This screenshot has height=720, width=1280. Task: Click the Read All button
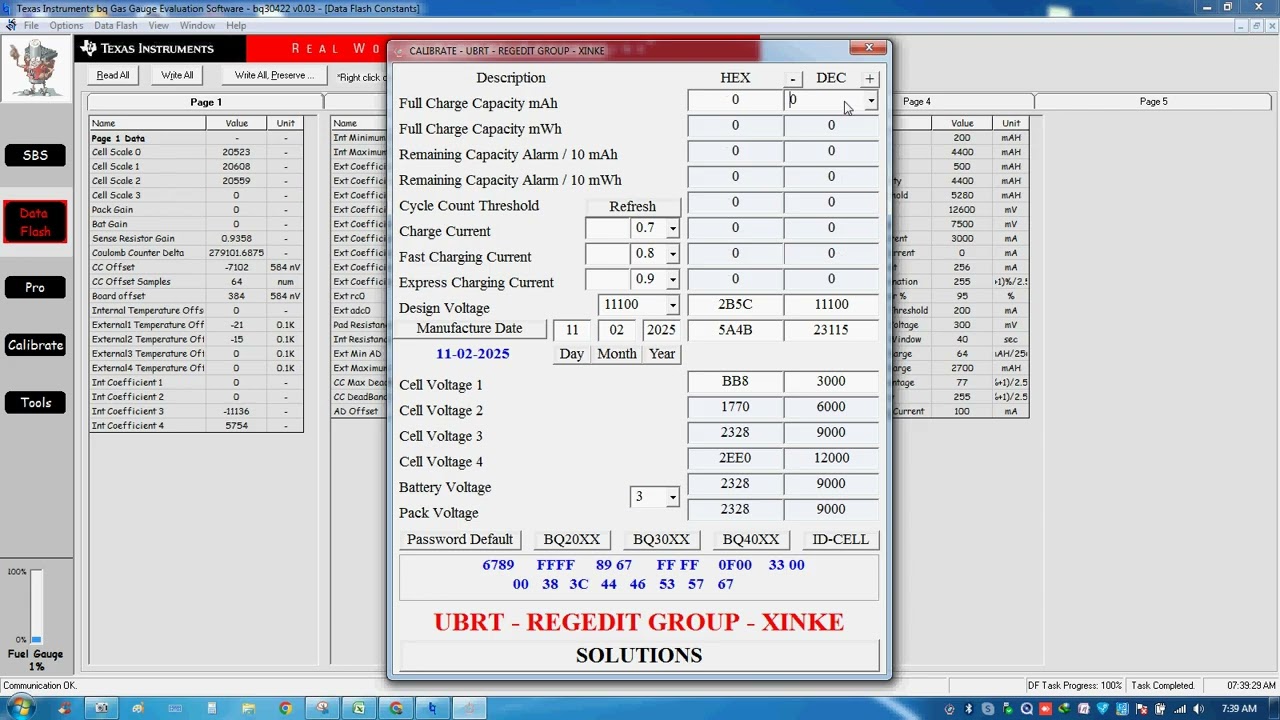tap(113, 76)
